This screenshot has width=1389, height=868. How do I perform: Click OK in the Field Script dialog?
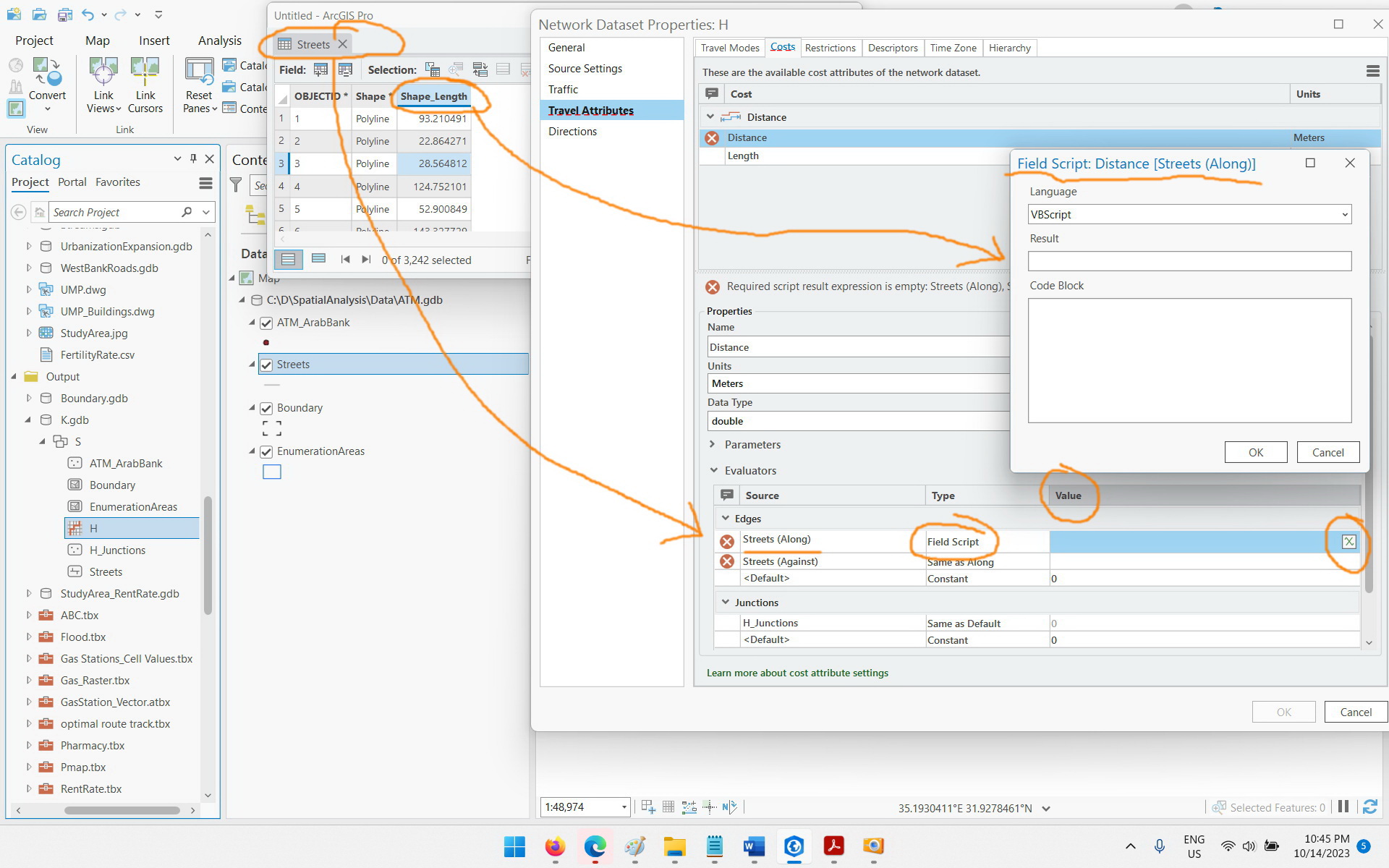(1256, 452)
